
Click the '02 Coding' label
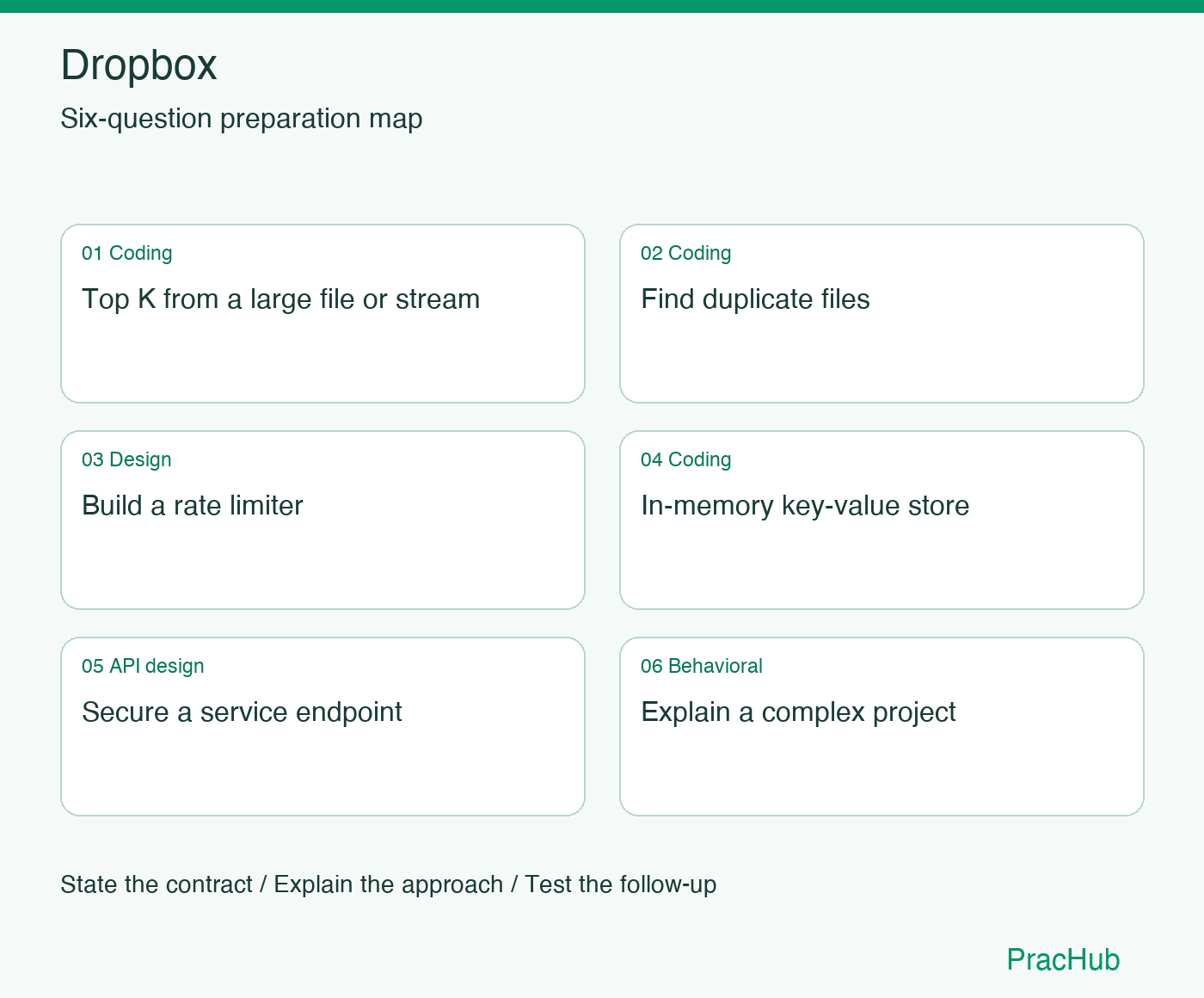click(x=686, y=253)
